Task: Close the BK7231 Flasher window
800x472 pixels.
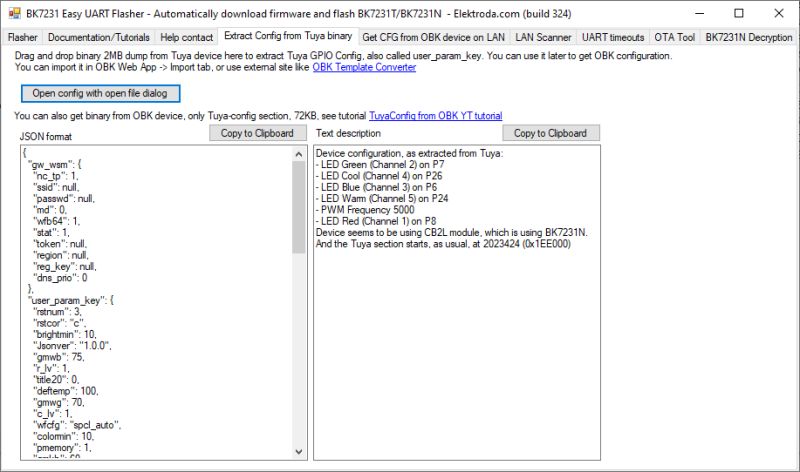Action: coord(779,13)
